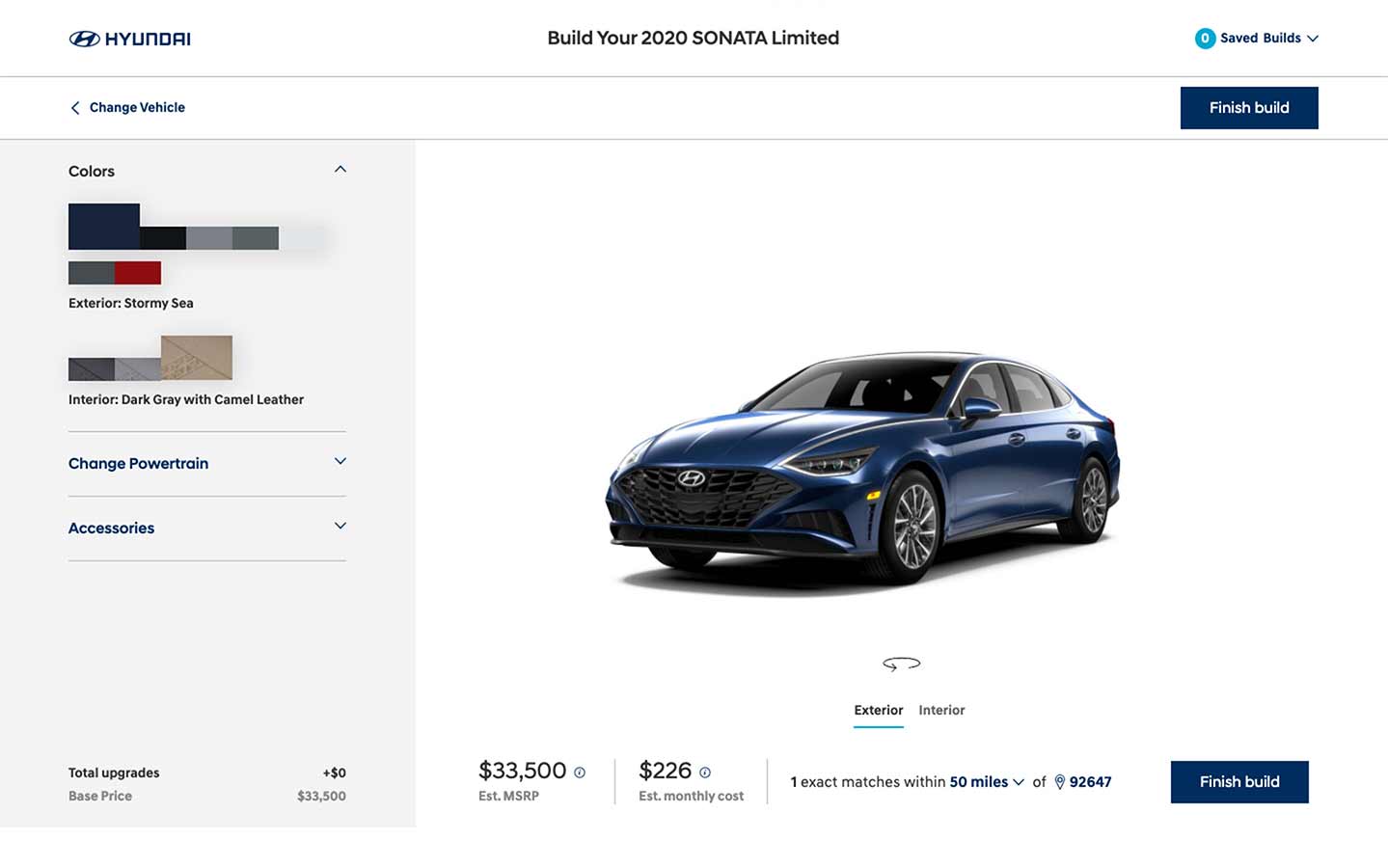Viewport: 1388px width, 868px height.
Task: Click the top Finish build button
Action: coord(1248,108)
